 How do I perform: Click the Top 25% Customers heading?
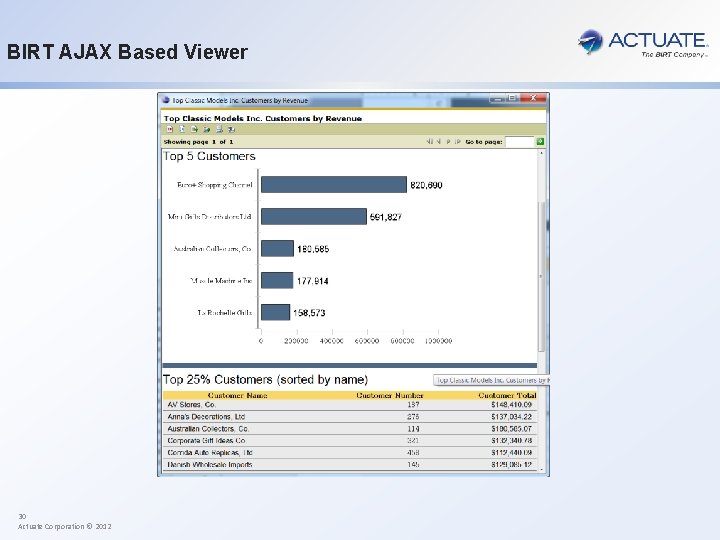265,380
